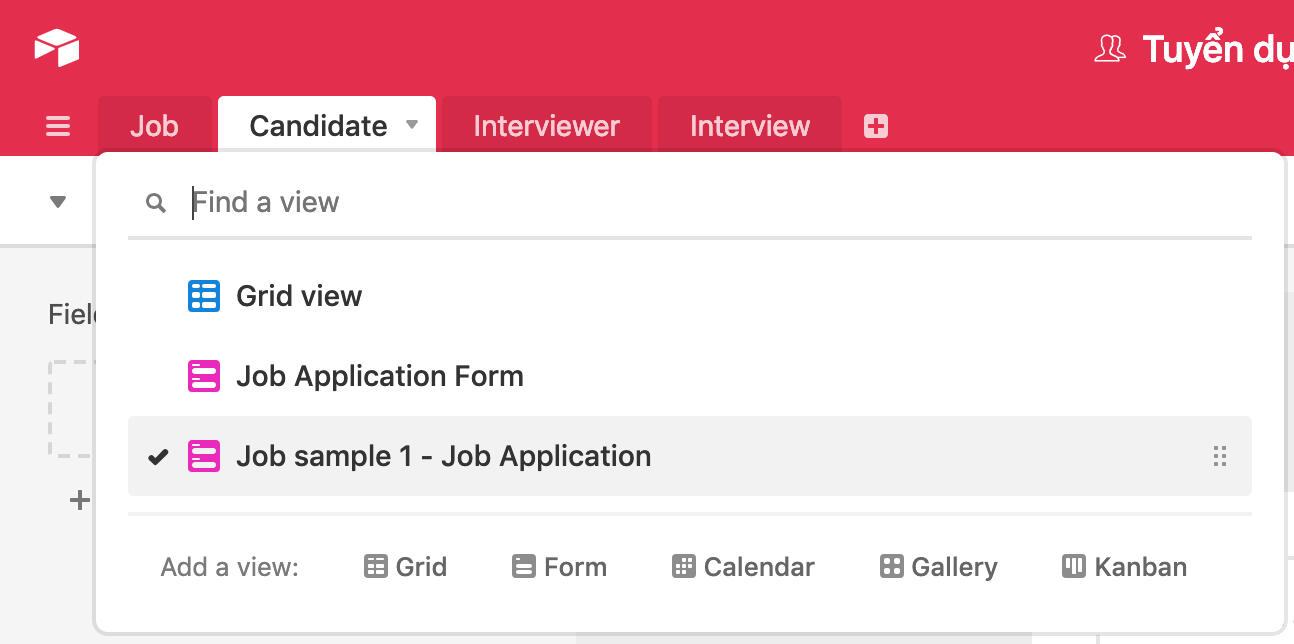Add a new Gallery view
The width and height of the screenshot is (1294, 644).
pos(938,567)
